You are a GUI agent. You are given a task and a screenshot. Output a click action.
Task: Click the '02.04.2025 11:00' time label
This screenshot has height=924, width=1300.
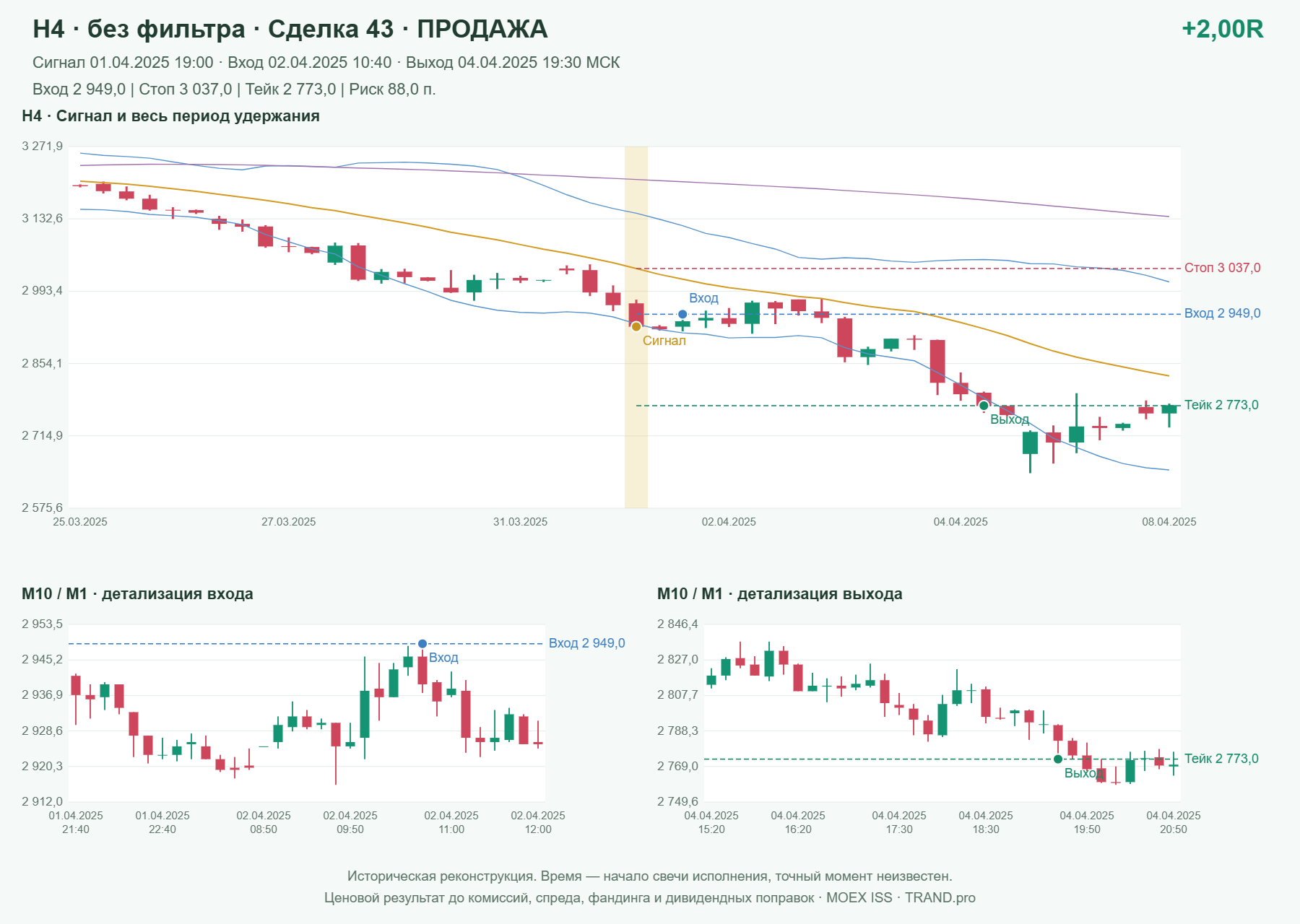tap(451, 822)
